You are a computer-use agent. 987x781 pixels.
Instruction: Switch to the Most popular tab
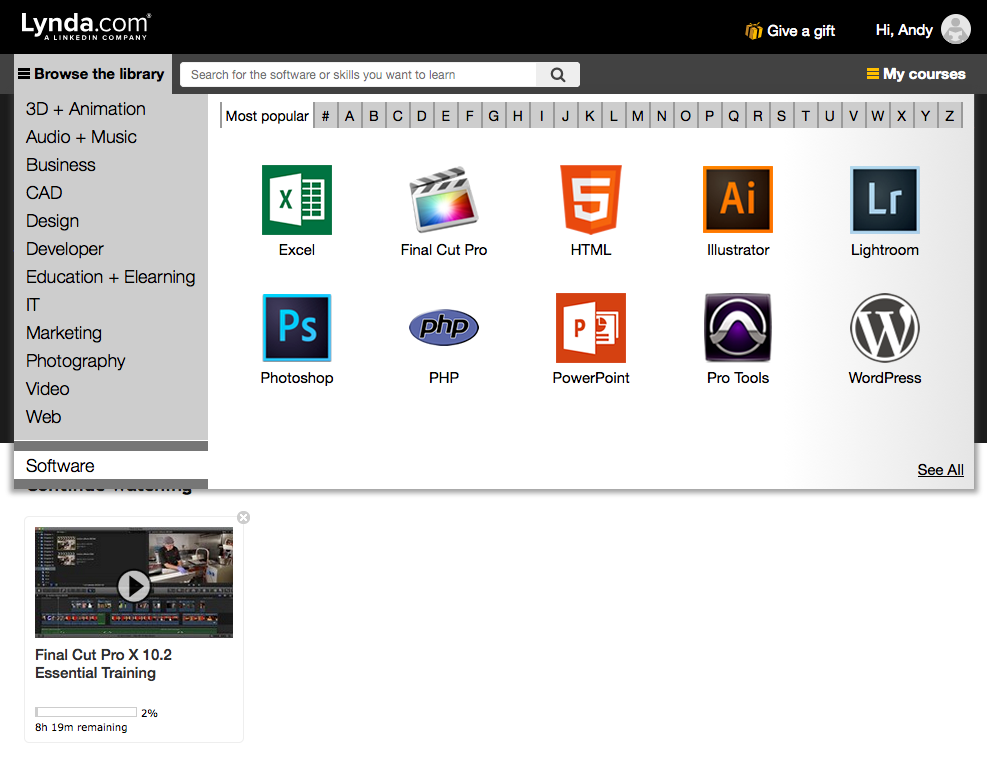point(267,116)
